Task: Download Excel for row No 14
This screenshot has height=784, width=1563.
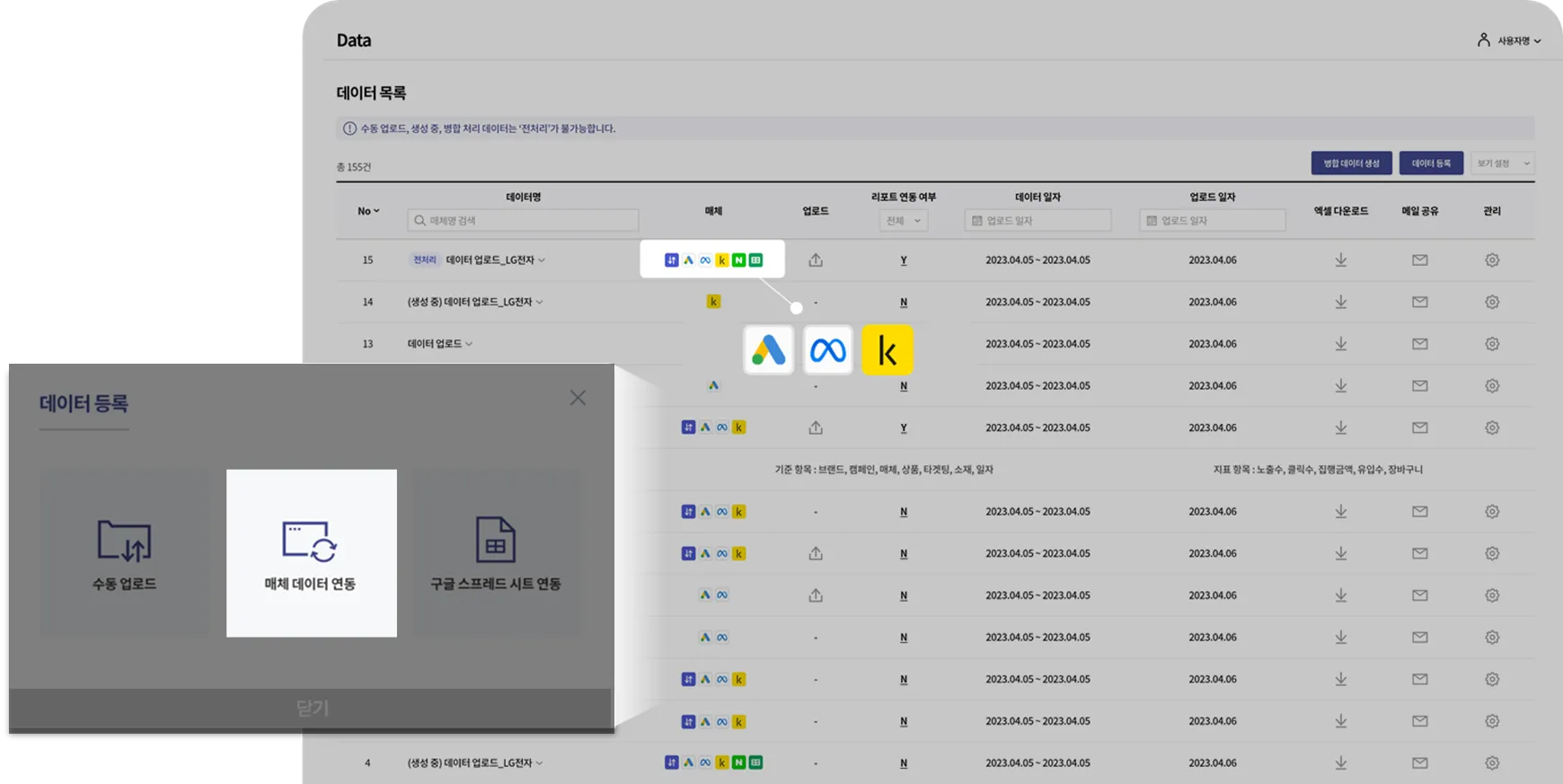Action: point(1340,302)
